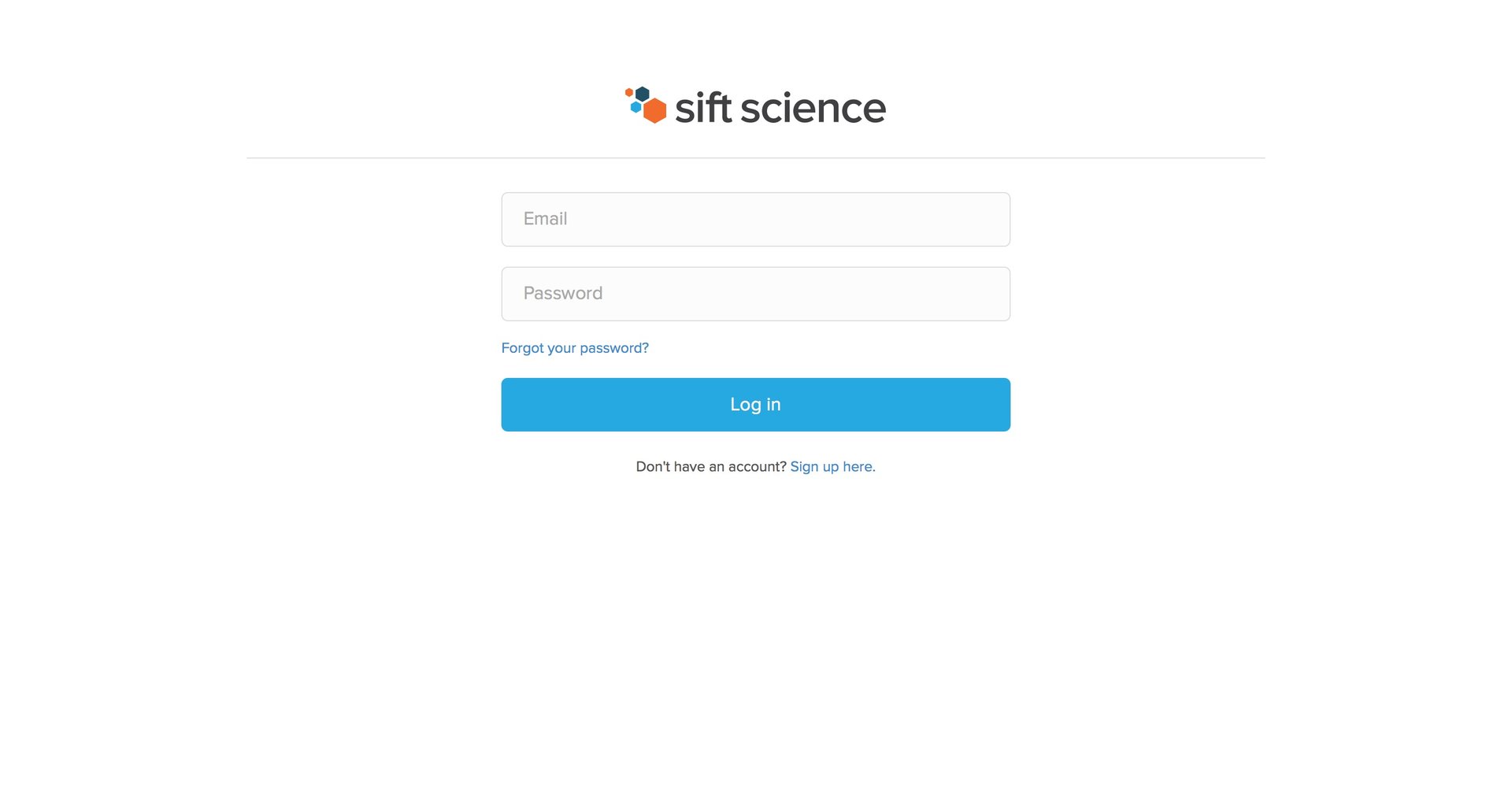Click the 'Don't have an account?' text

pyautogui.click(x=710, y=466)
